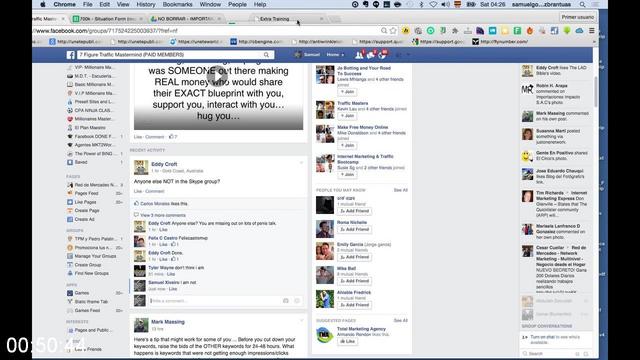Click the thumbs-up count on the video post
Viewport: 640px width, 360px height.
tap(173, 137)
